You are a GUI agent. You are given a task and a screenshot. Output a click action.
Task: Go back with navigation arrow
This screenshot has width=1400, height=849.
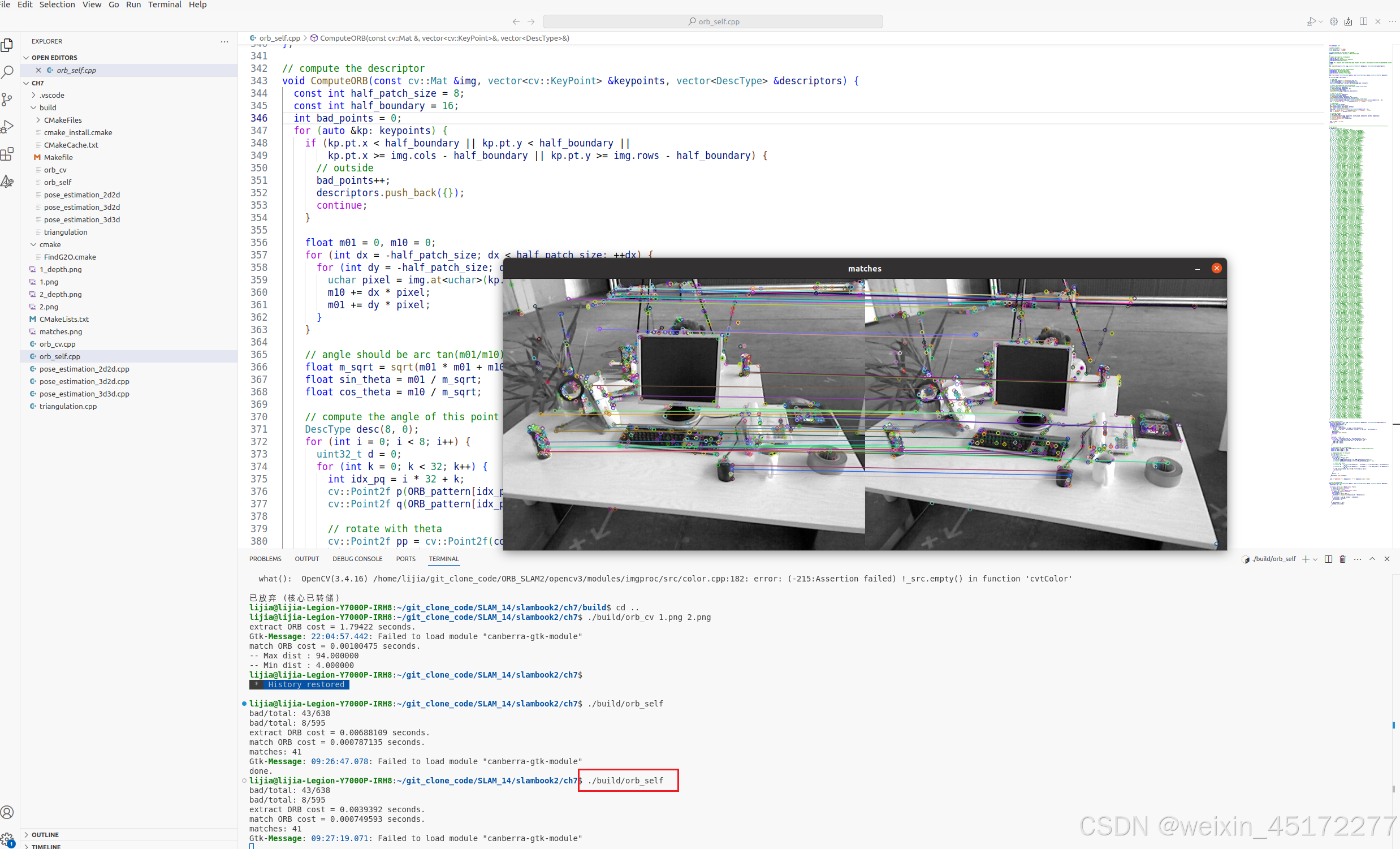point(516,21)
